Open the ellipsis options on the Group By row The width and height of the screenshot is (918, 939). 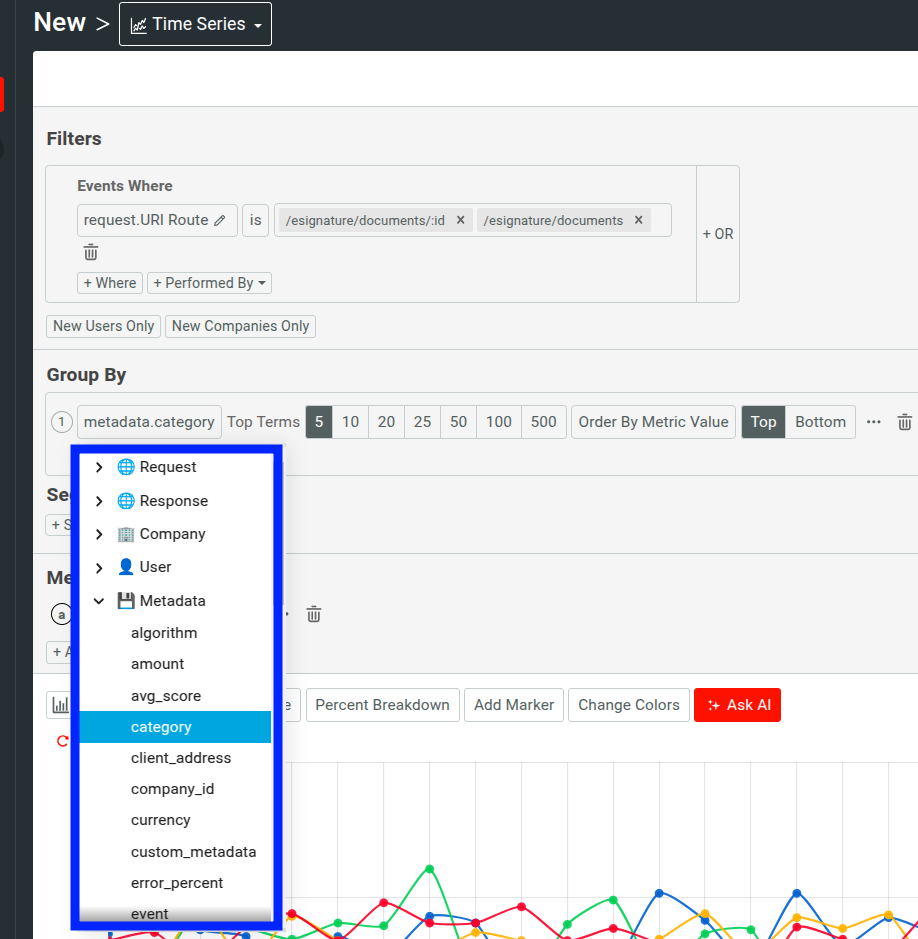coord(873,422)
